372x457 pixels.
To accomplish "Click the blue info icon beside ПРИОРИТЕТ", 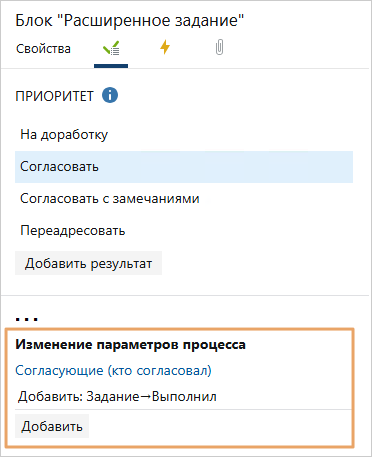I will (x=110, y=95).
